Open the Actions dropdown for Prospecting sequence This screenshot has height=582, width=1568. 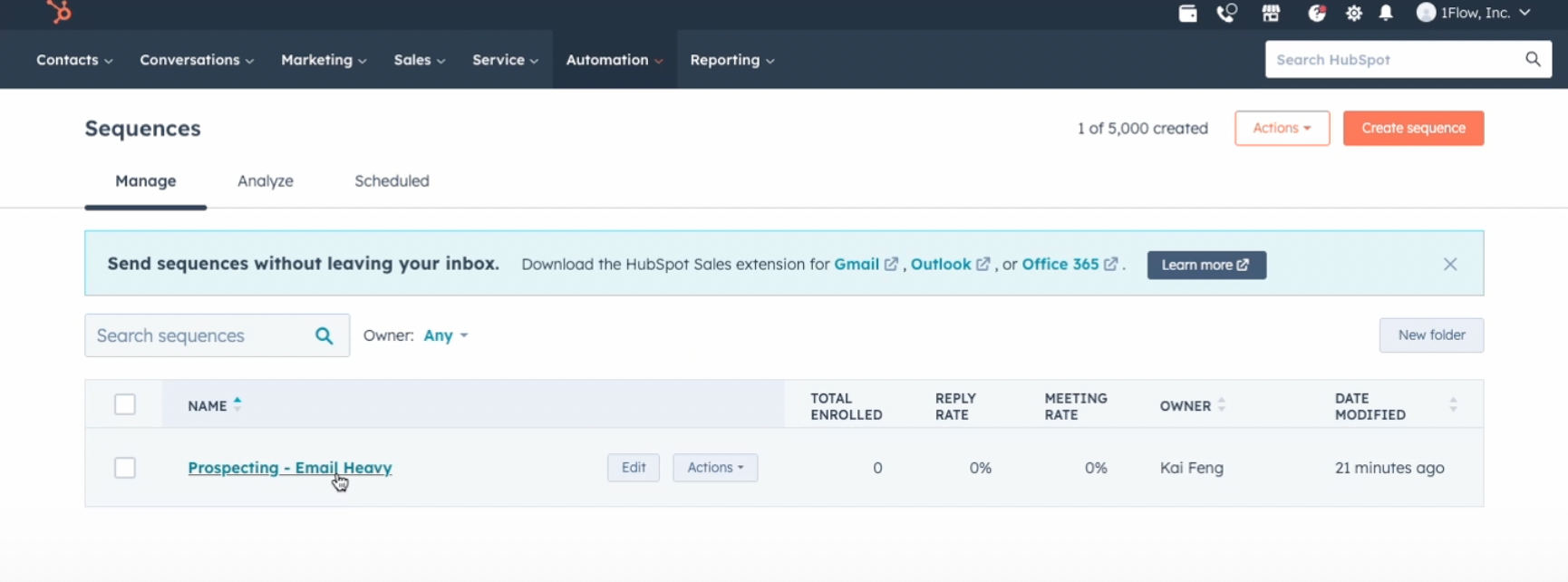point(715,468)
